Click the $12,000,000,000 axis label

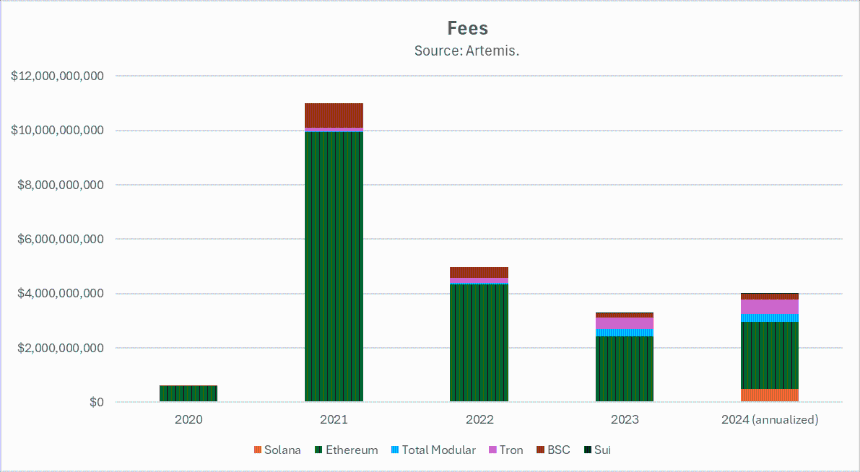pos(58,76)
